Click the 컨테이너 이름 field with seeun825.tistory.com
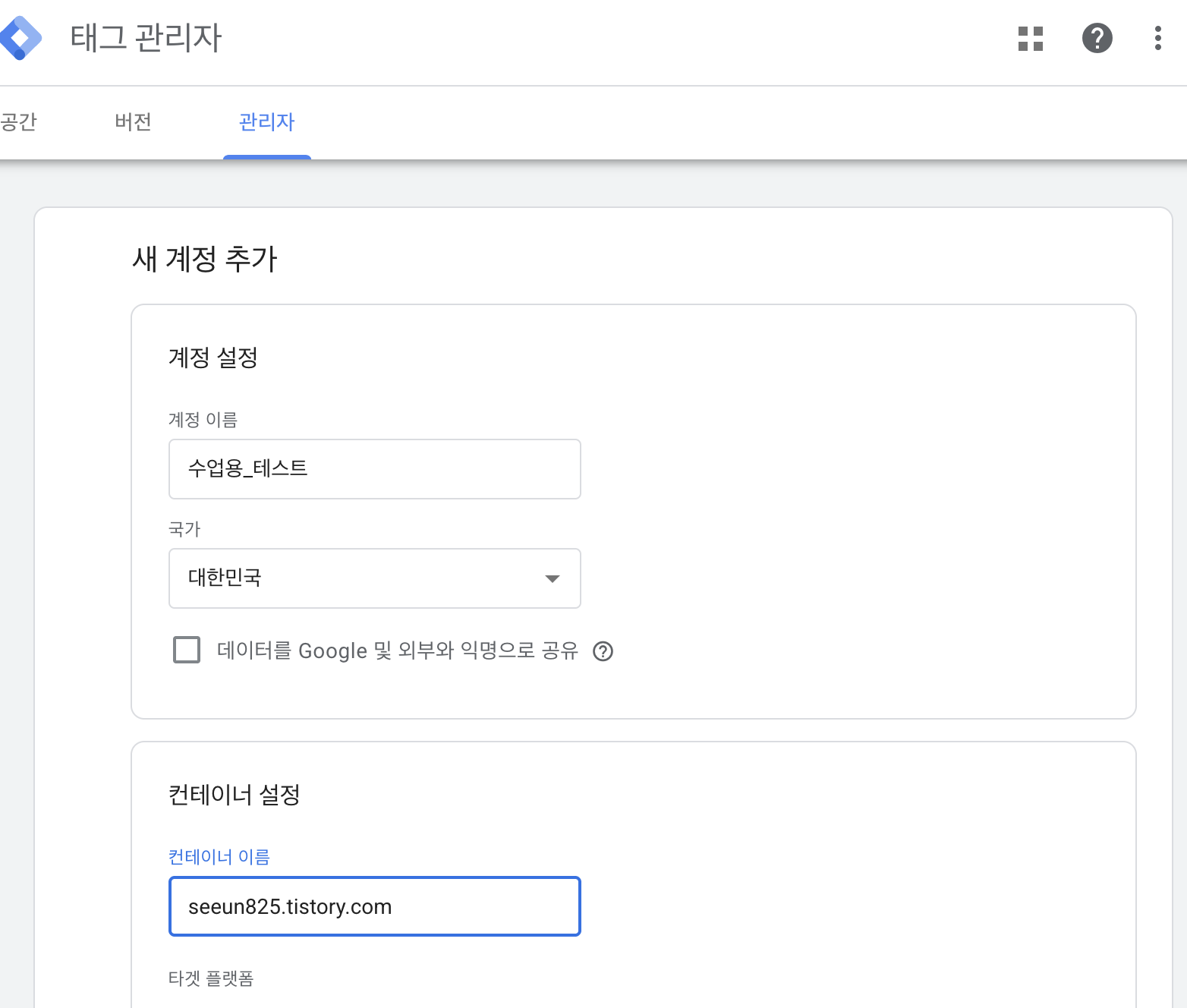1187x1008 pixels. coord(375,906)
